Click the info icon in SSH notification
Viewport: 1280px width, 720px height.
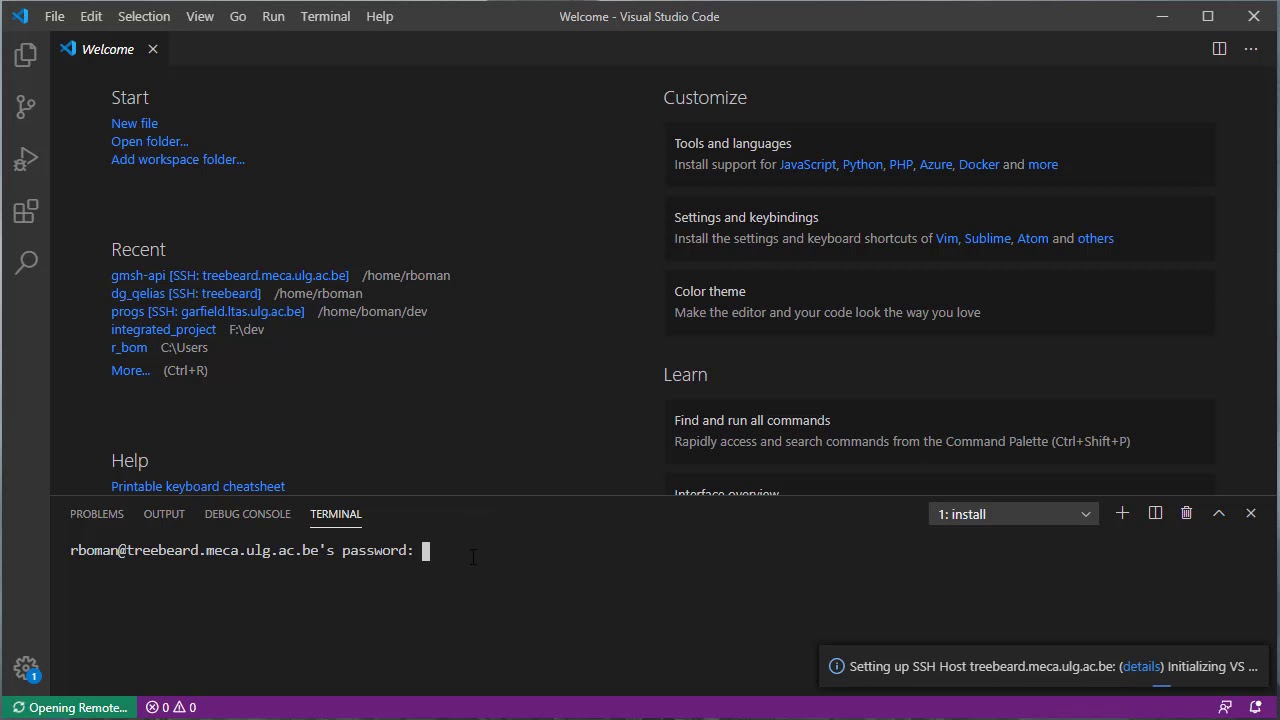click(837, 666)
